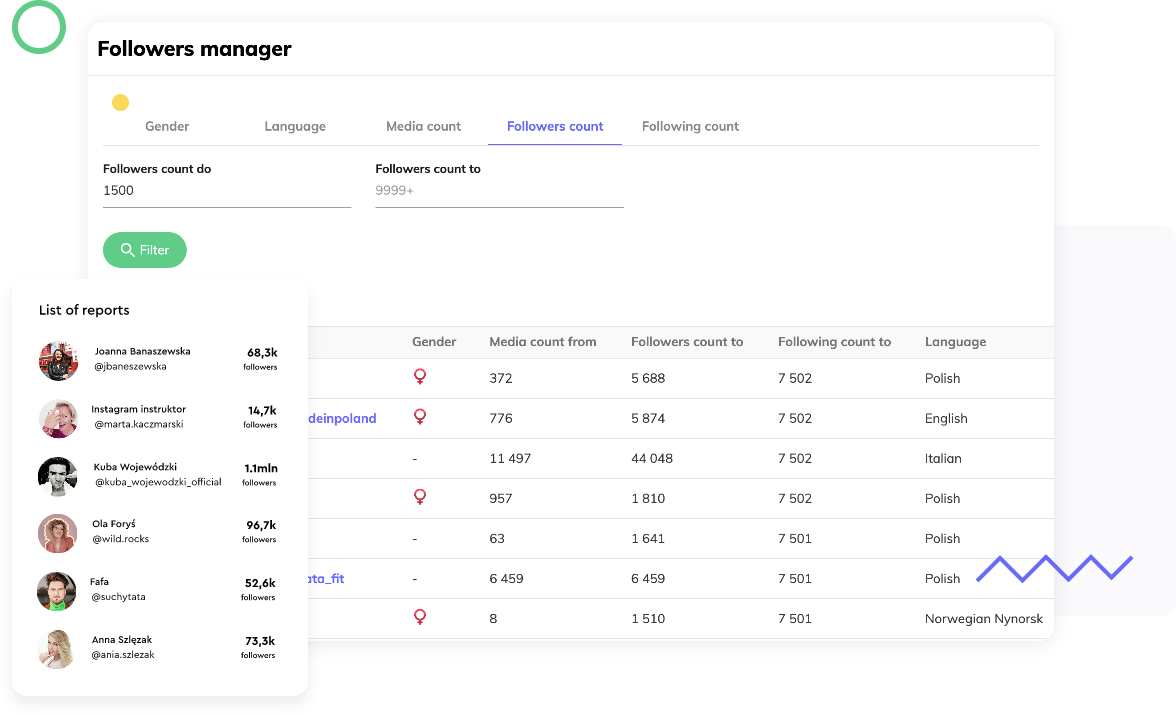
Task: Click the Language column header in the table
Action: [956, 342]
